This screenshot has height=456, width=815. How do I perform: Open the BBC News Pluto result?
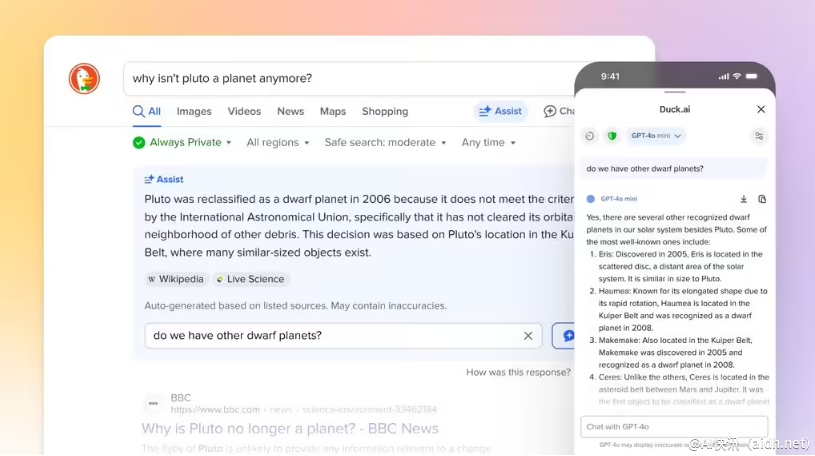(290, 428)
